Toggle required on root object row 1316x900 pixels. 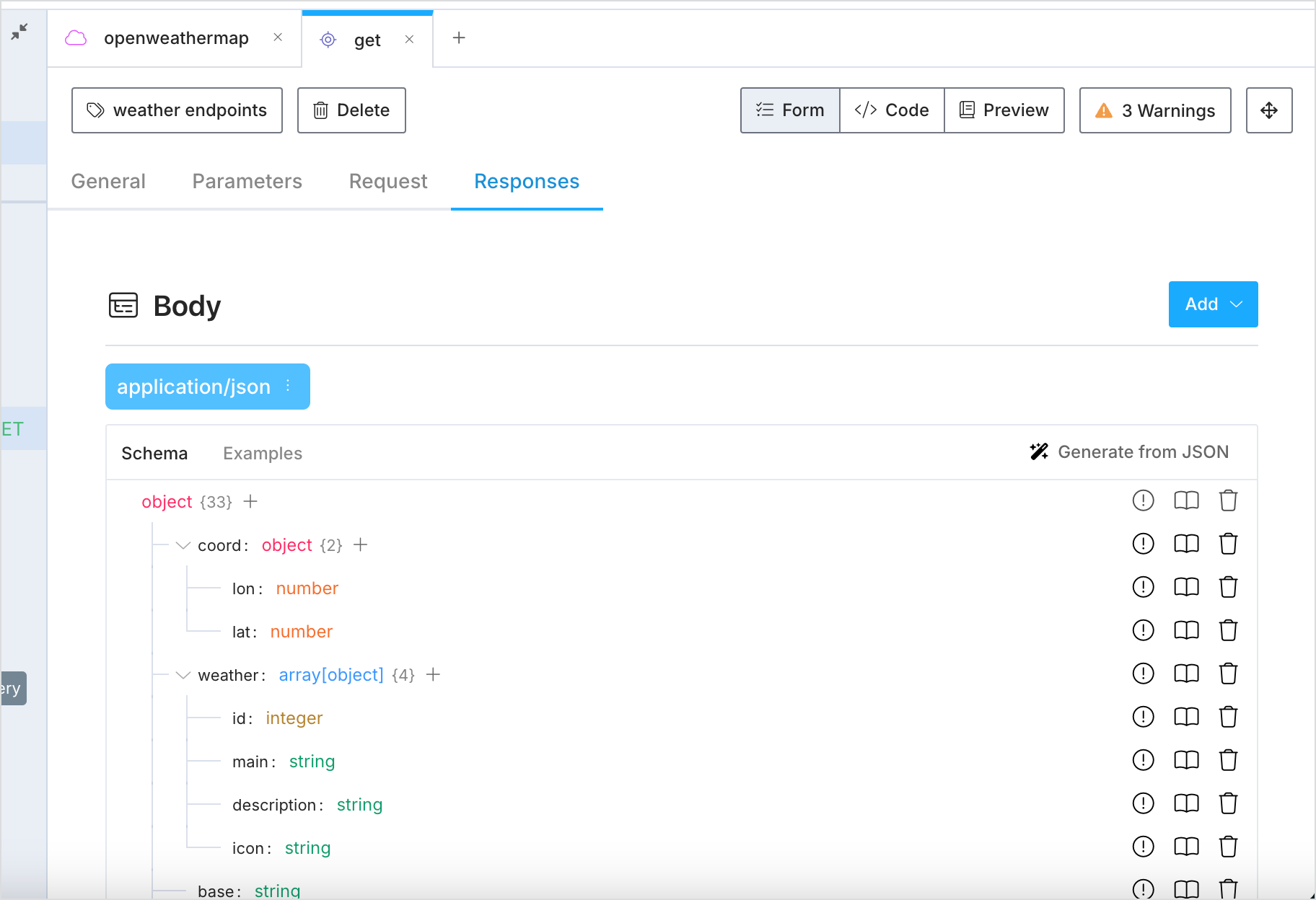click(1144, 500)
